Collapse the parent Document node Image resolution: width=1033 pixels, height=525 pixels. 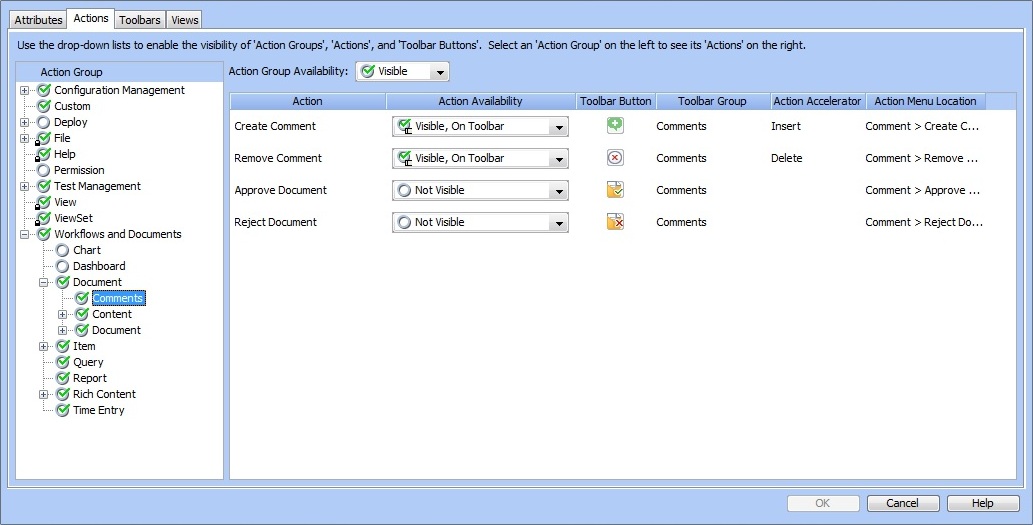43,283
